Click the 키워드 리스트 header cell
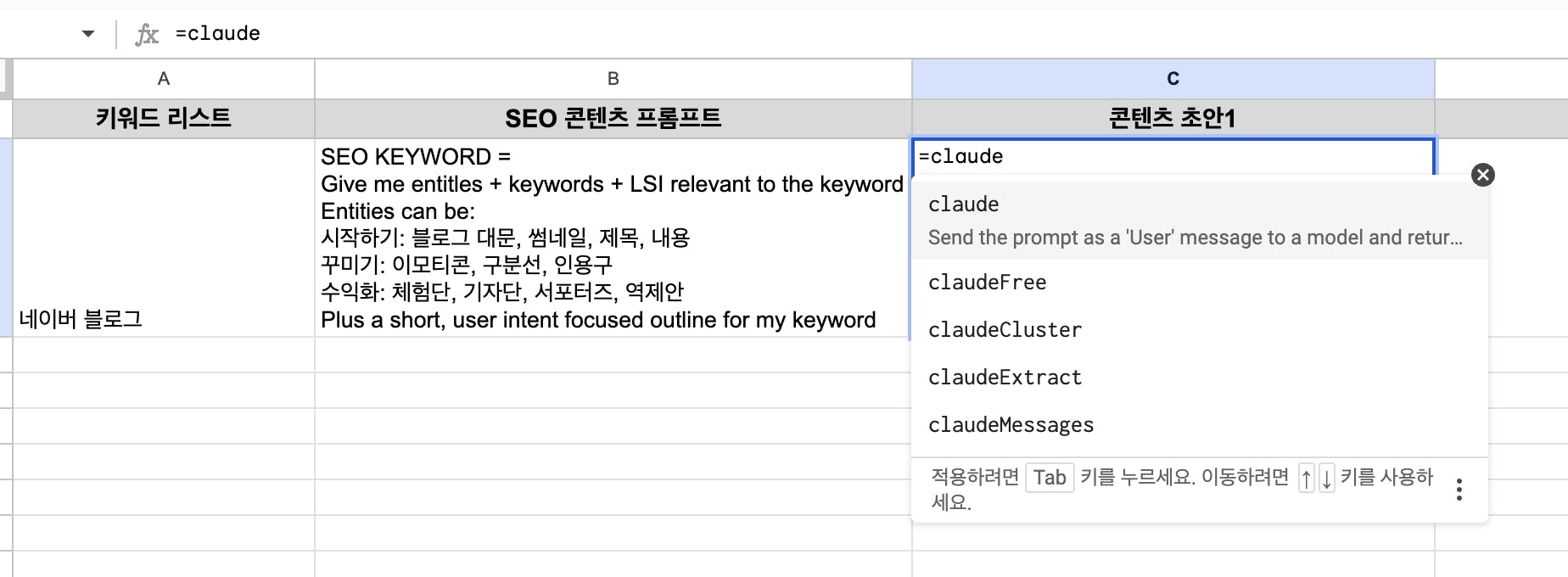 coord(164,118)
